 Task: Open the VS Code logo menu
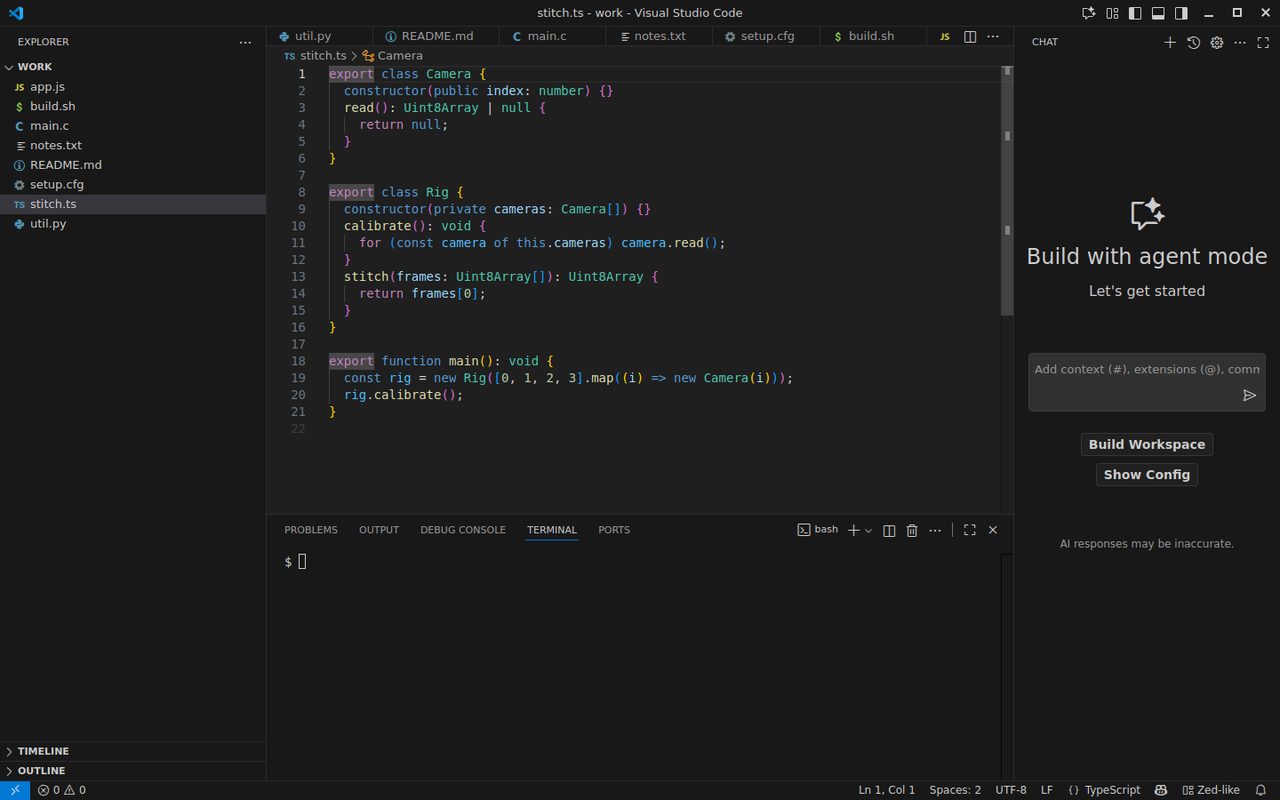(x=15, y=13)
